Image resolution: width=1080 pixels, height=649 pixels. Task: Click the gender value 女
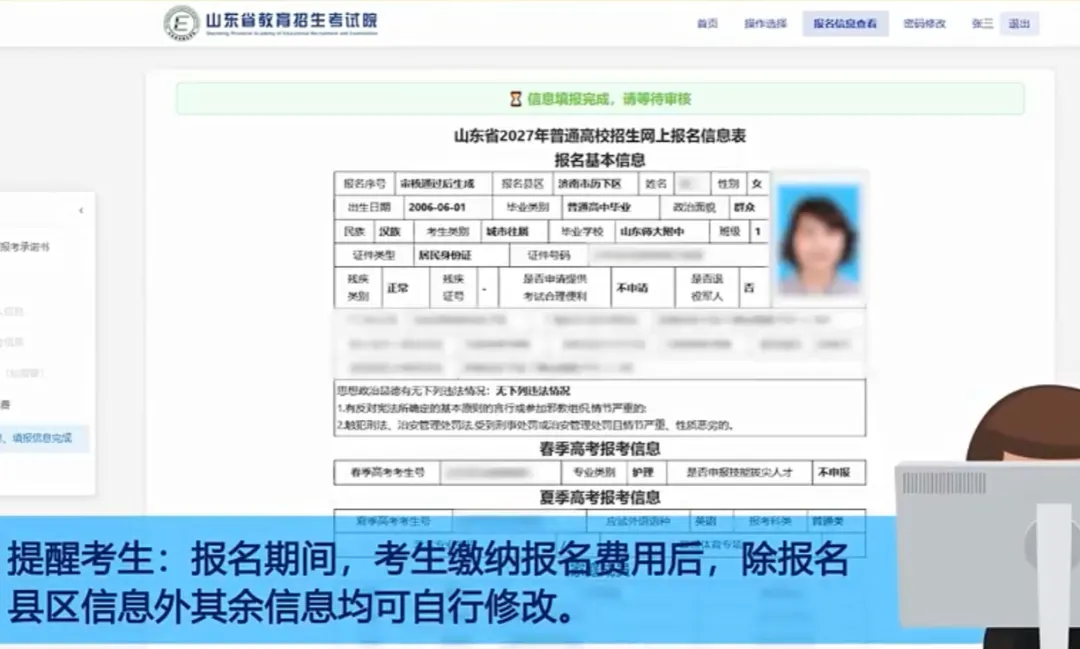pyautogui.click(x=757, y=184)
